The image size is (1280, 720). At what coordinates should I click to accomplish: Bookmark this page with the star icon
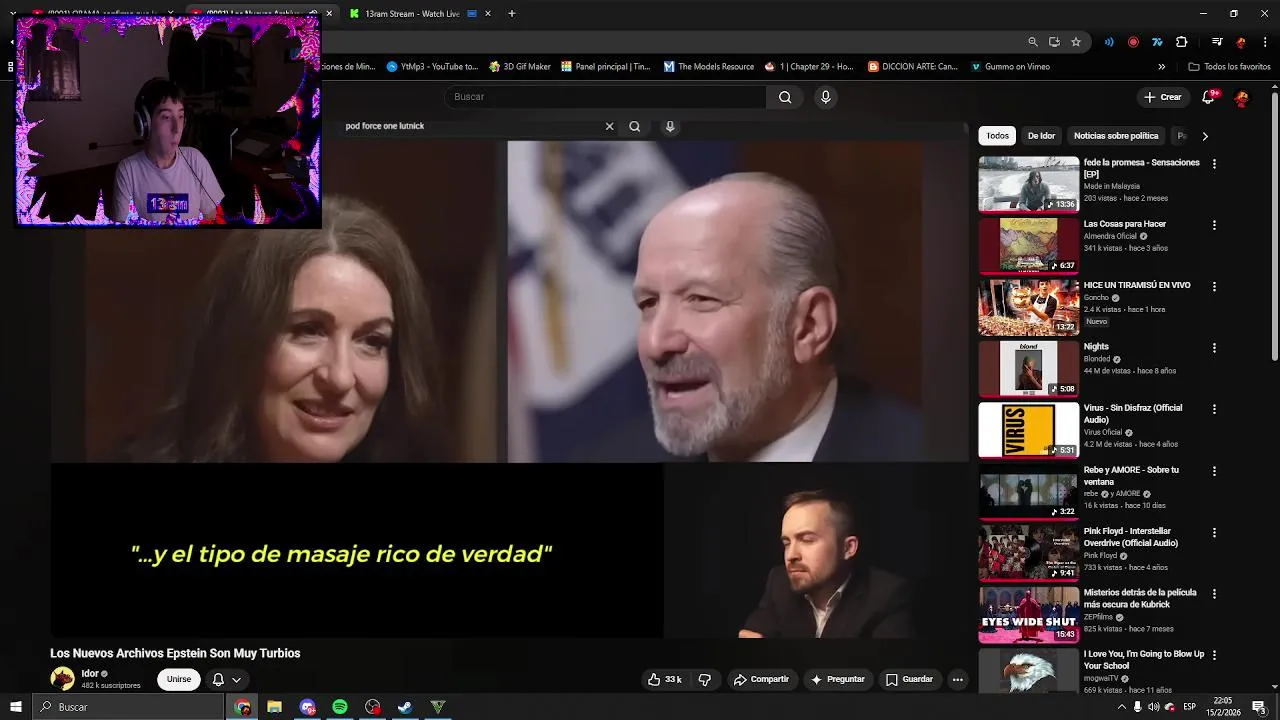click(1076, 42)
